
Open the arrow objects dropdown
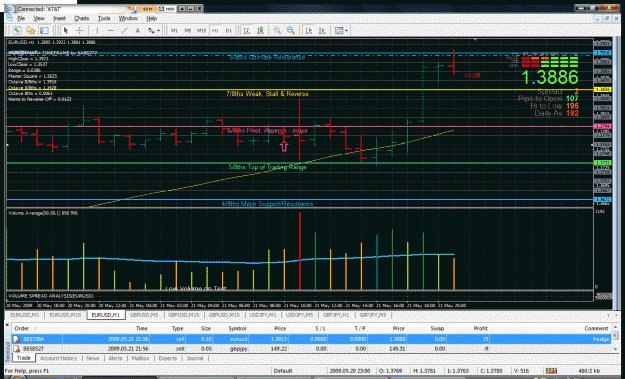click(x=154, y=30)
